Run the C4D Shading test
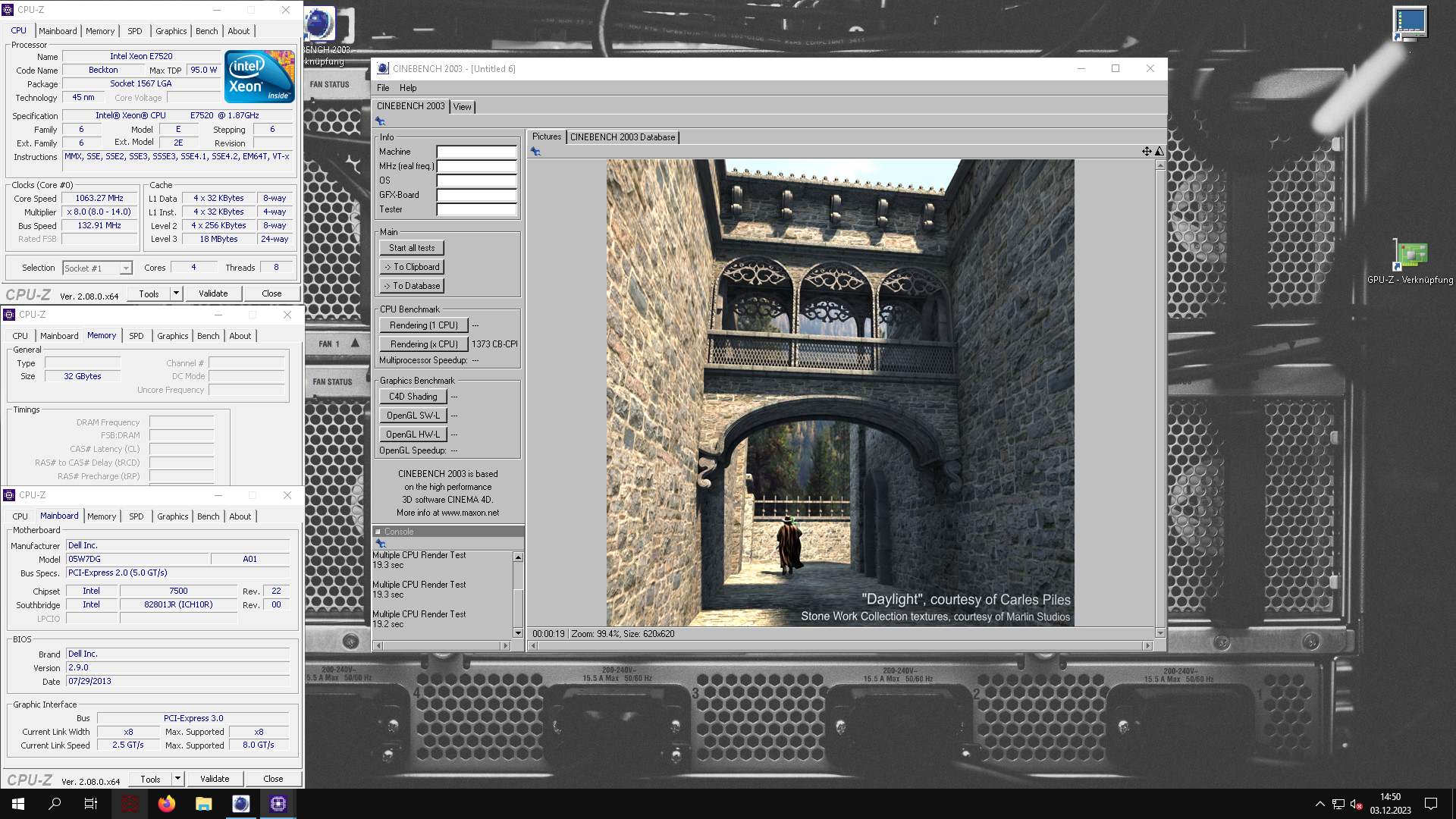Image resolution: width=1456 pixels, height=819 pixels. [x=413, y=397]
